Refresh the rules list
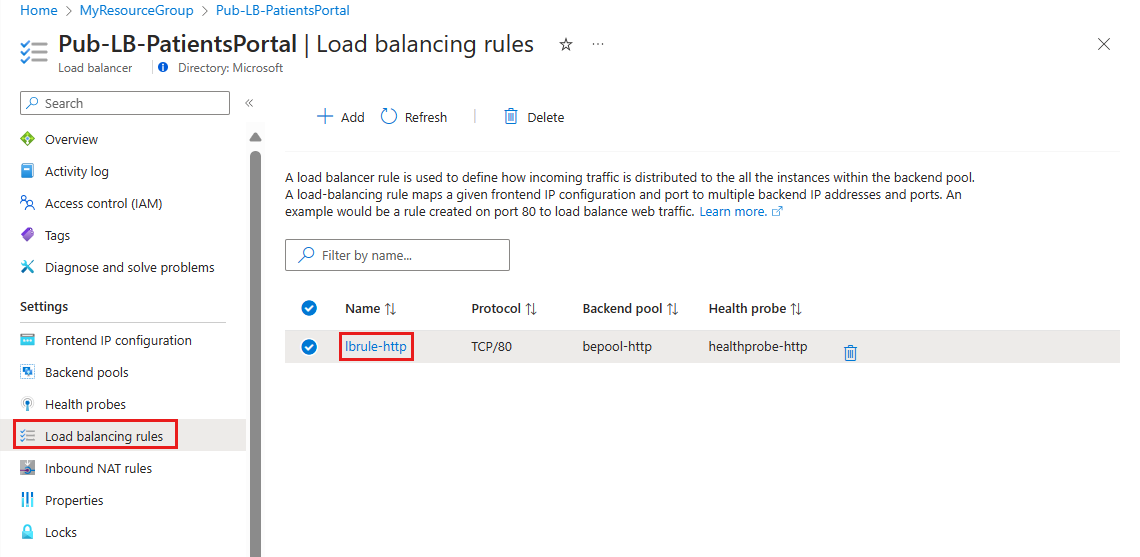Image resolution: width=1140 pixels, height=557 pixels. coord(414,117)
